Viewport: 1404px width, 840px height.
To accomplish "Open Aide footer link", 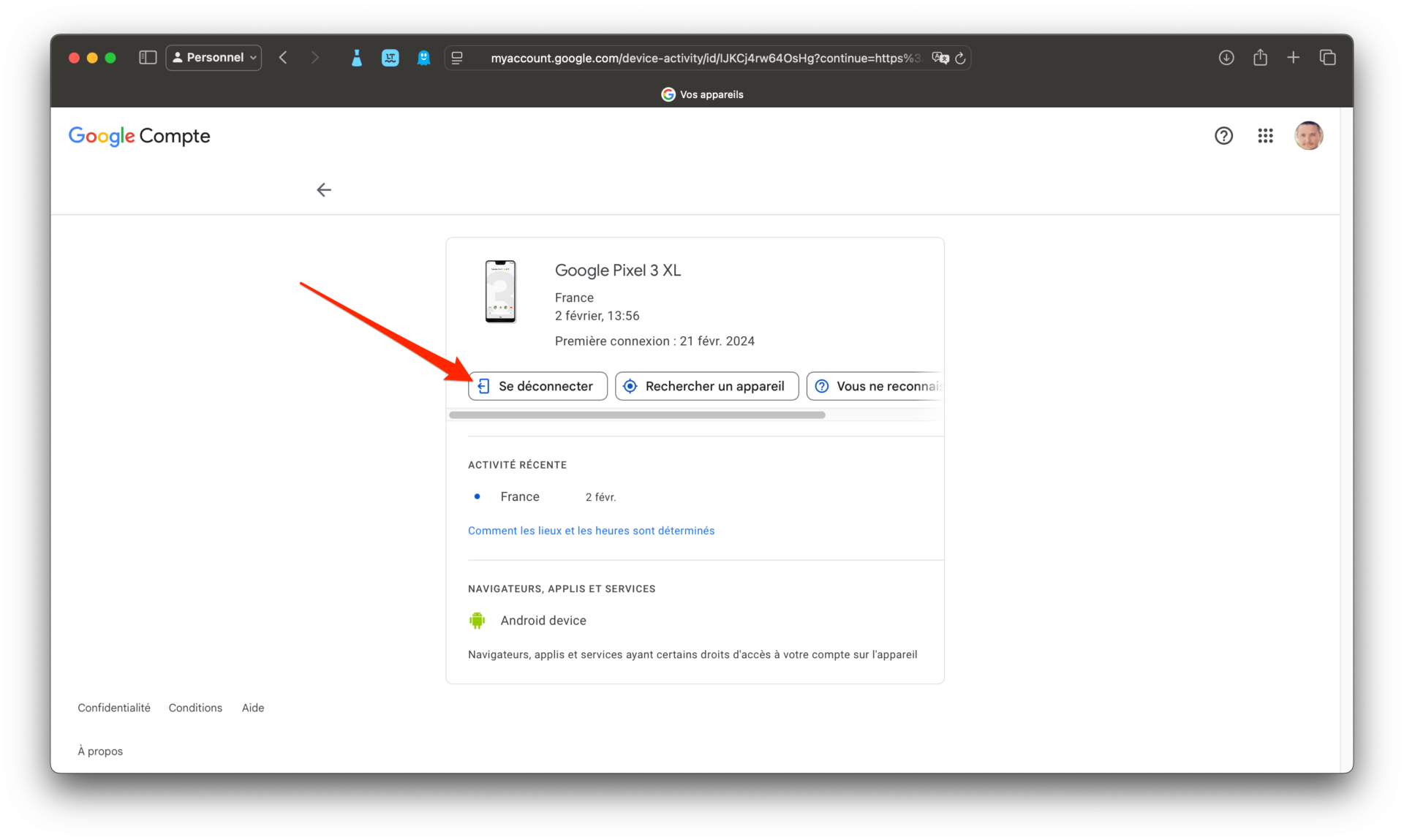I will tap(253, 708).
